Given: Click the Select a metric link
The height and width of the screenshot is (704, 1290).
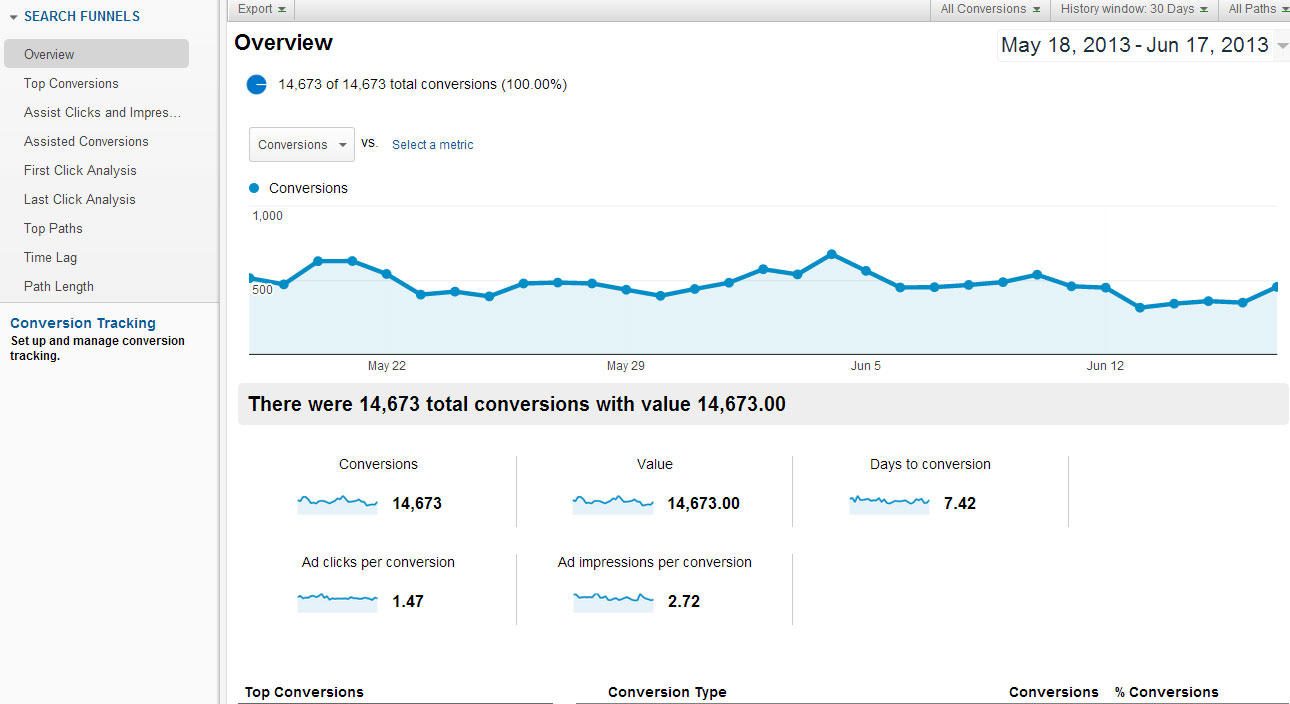Looking at the screenshot, I should click(x=433, y=145).
